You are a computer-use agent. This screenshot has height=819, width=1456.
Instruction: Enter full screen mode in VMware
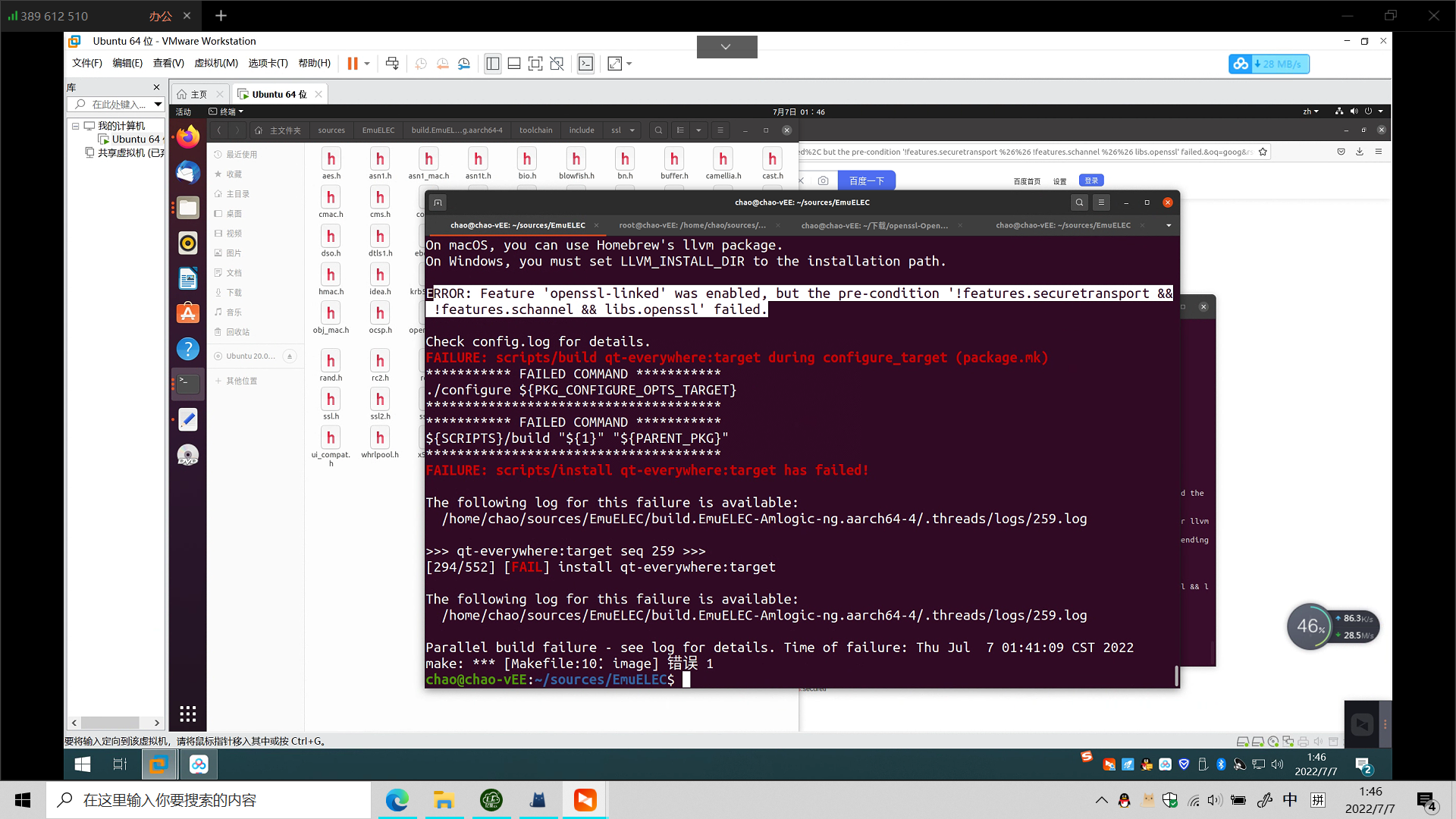535,64
